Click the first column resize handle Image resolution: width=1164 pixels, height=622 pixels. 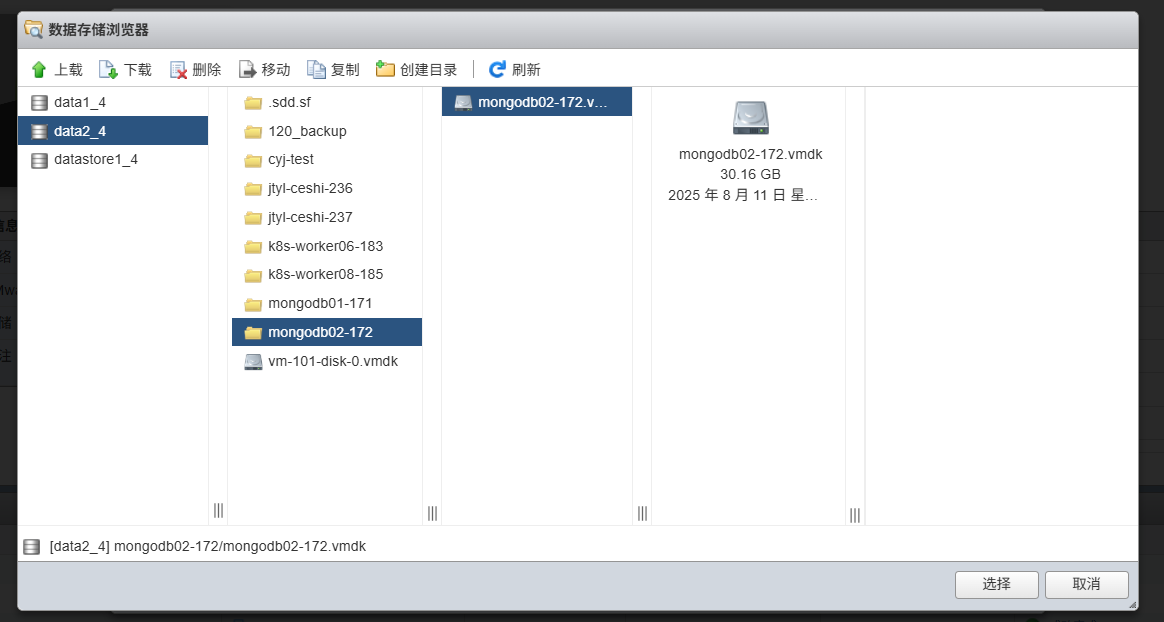(x=218, y=511)
